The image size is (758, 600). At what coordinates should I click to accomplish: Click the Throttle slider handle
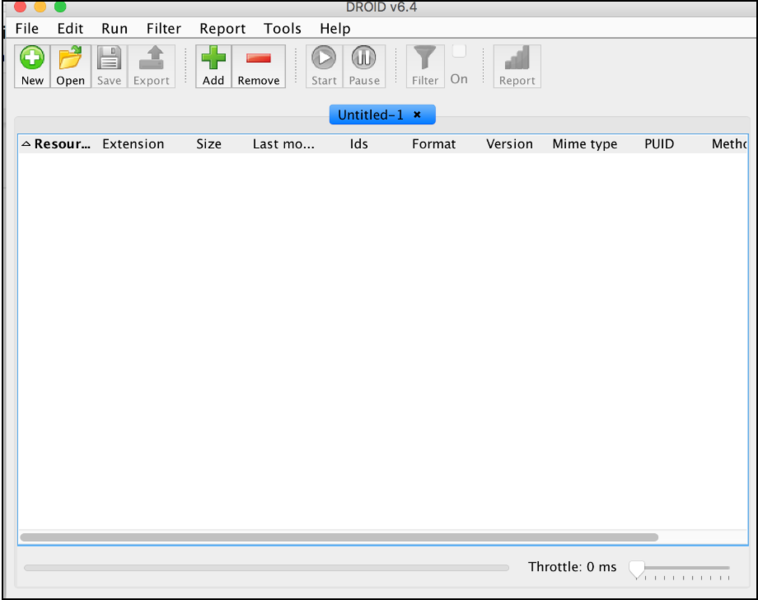pos(637,569)
